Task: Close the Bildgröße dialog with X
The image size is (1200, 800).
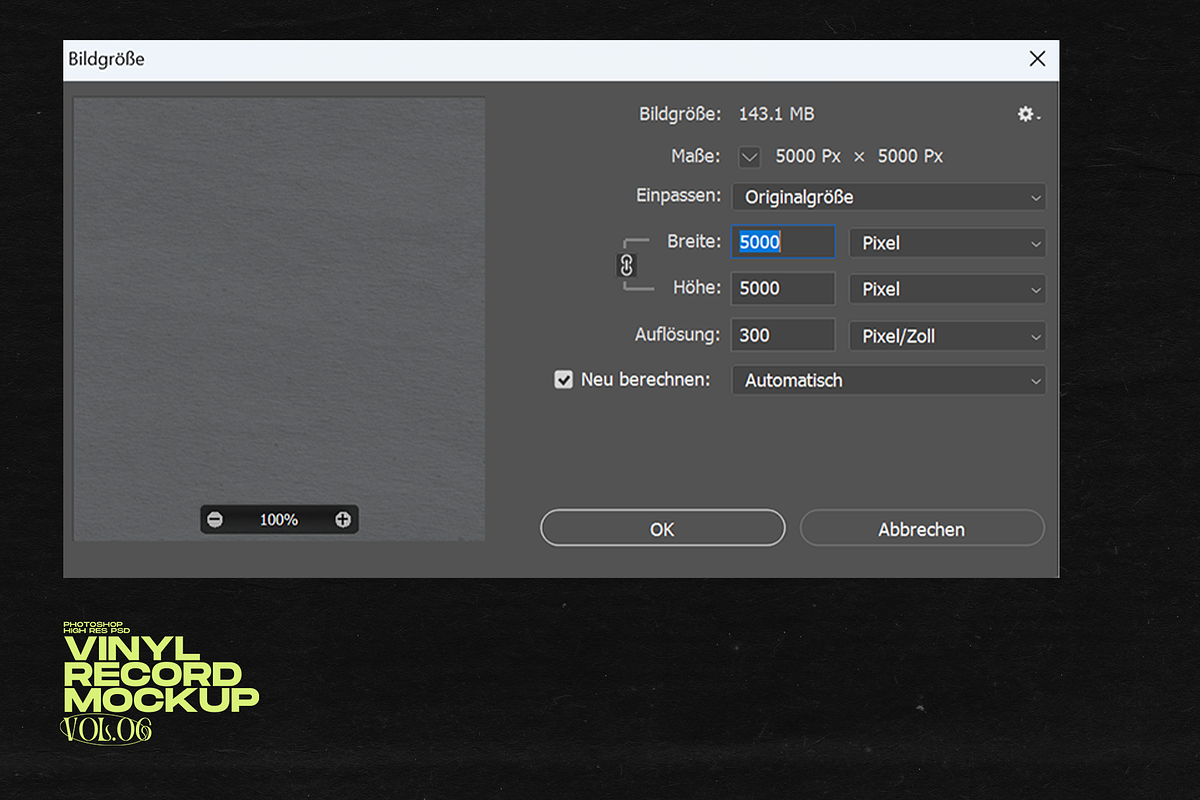Action: 1038,59
